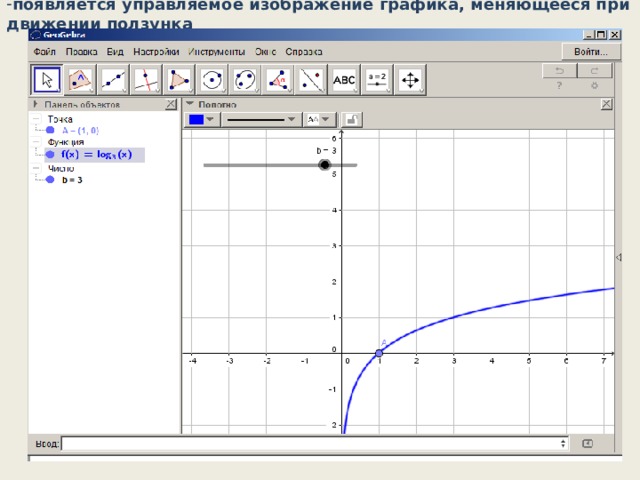Open the settings gear icon
The height and width of the screenshot is (480, 640).
[x=595, y=85]
